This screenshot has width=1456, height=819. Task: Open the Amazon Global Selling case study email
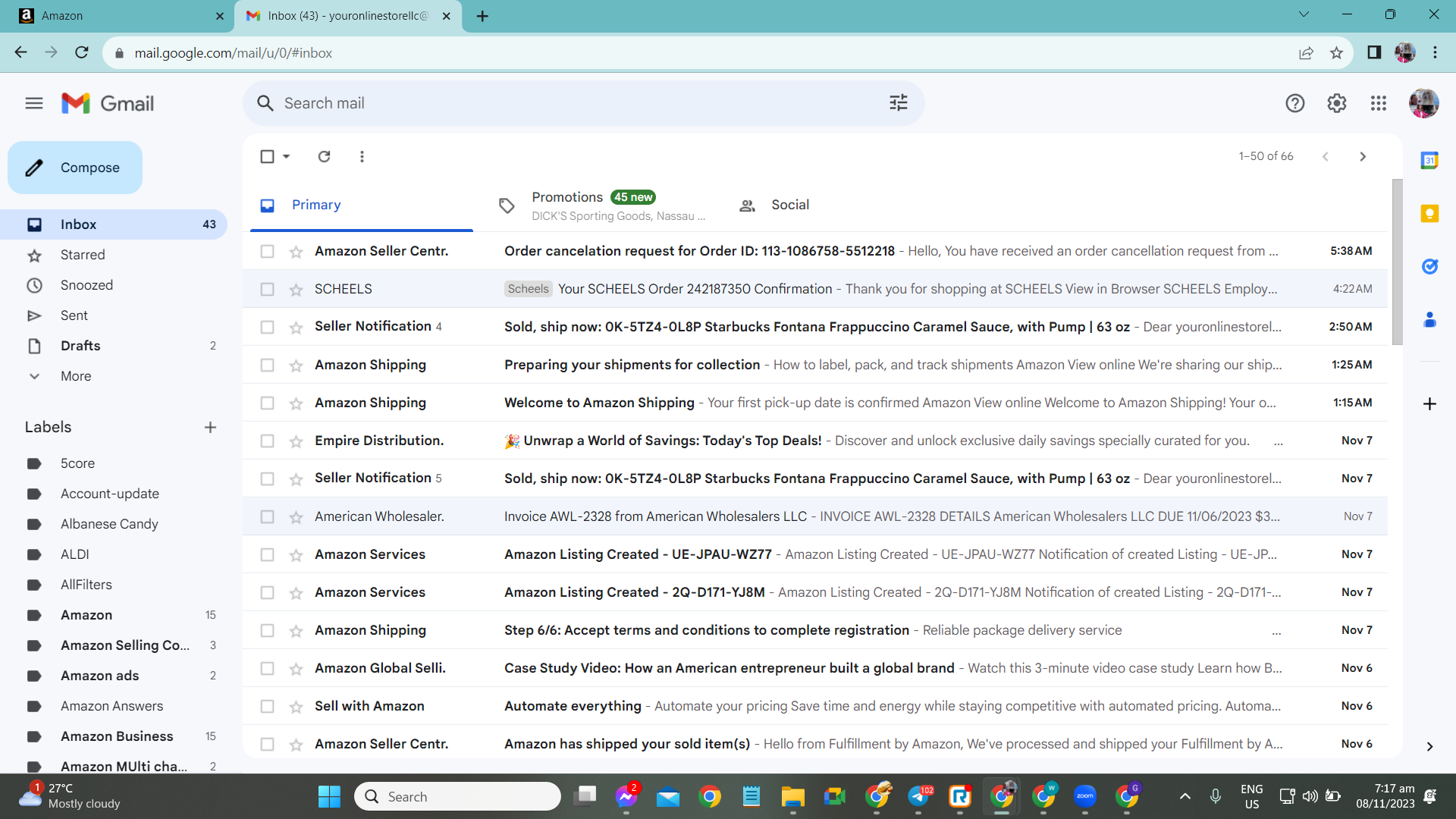click(x=815, y=668)
